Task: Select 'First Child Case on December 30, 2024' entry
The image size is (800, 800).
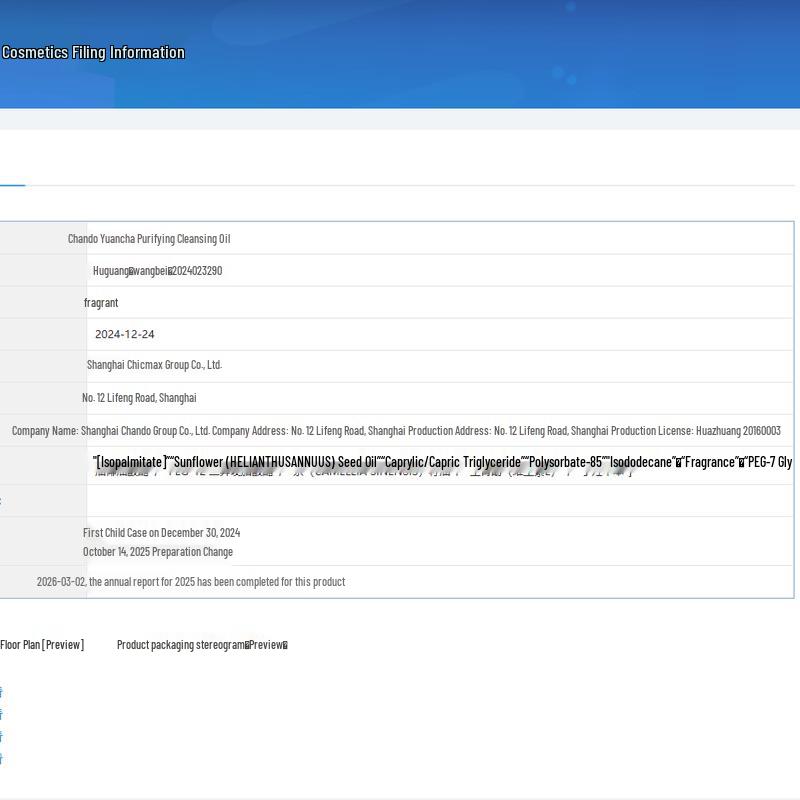Action: [161, 533]
